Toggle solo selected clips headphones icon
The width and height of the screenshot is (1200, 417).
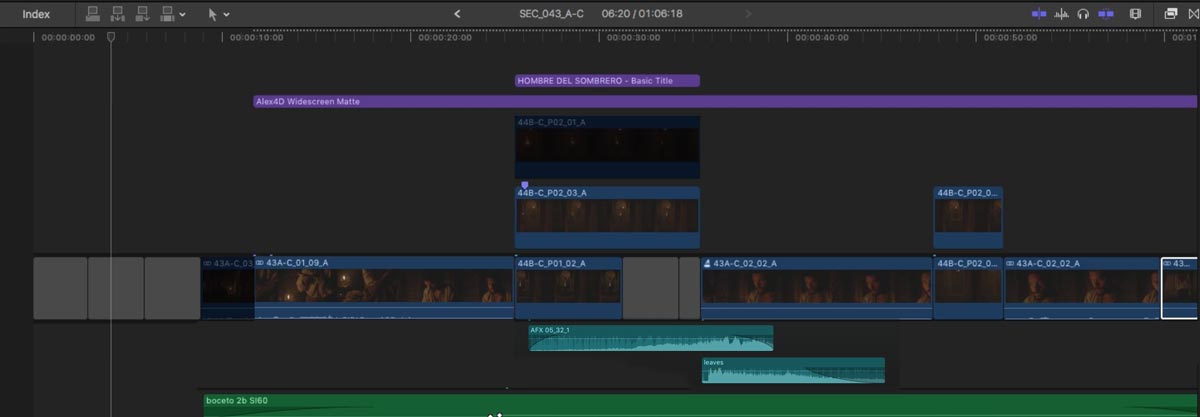point(1083,14)
